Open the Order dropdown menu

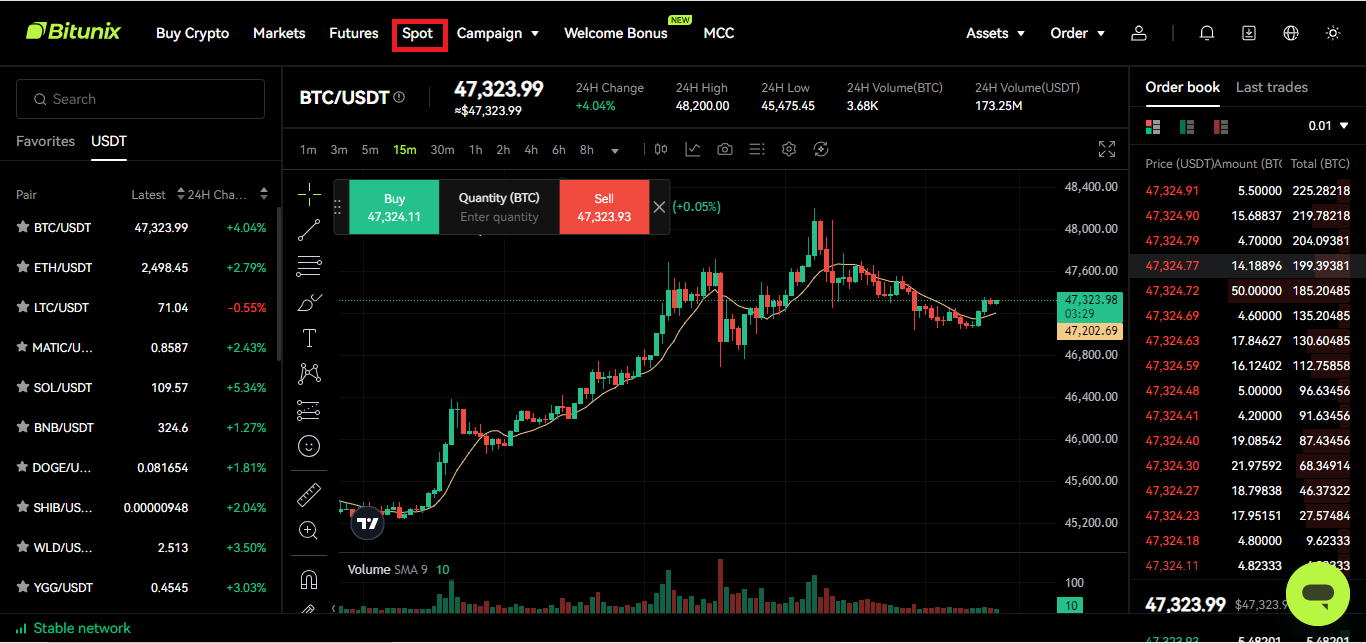[x=1078, y=33]
